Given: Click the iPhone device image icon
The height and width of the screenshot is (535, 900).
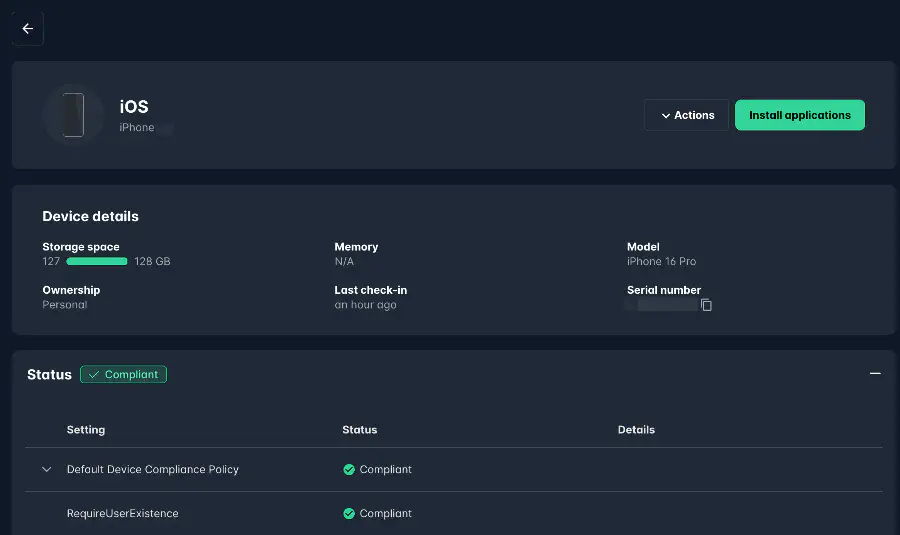Looking at the screenshot, I should [x=73, y=115].
